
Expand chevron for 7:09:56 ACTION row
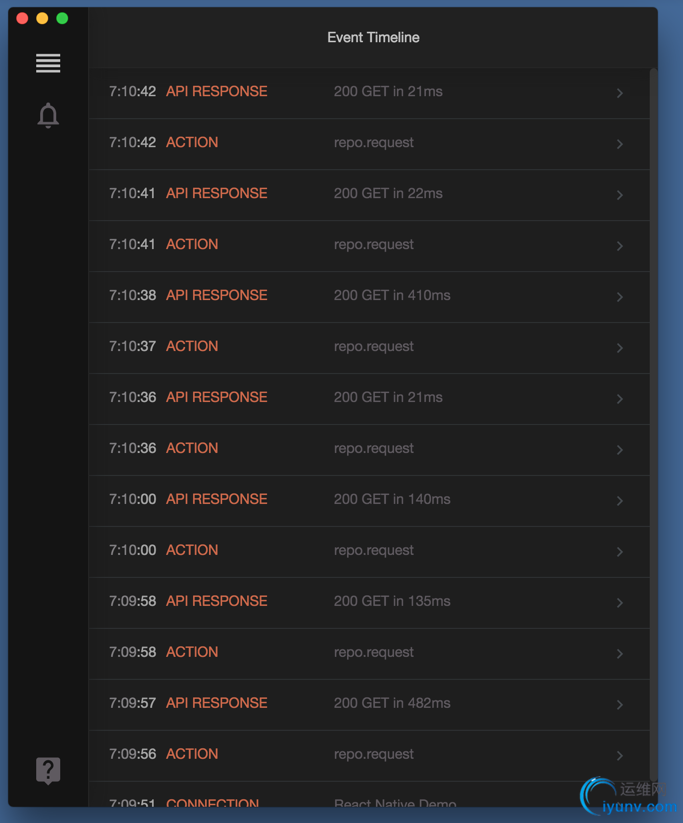pos(620,755)
